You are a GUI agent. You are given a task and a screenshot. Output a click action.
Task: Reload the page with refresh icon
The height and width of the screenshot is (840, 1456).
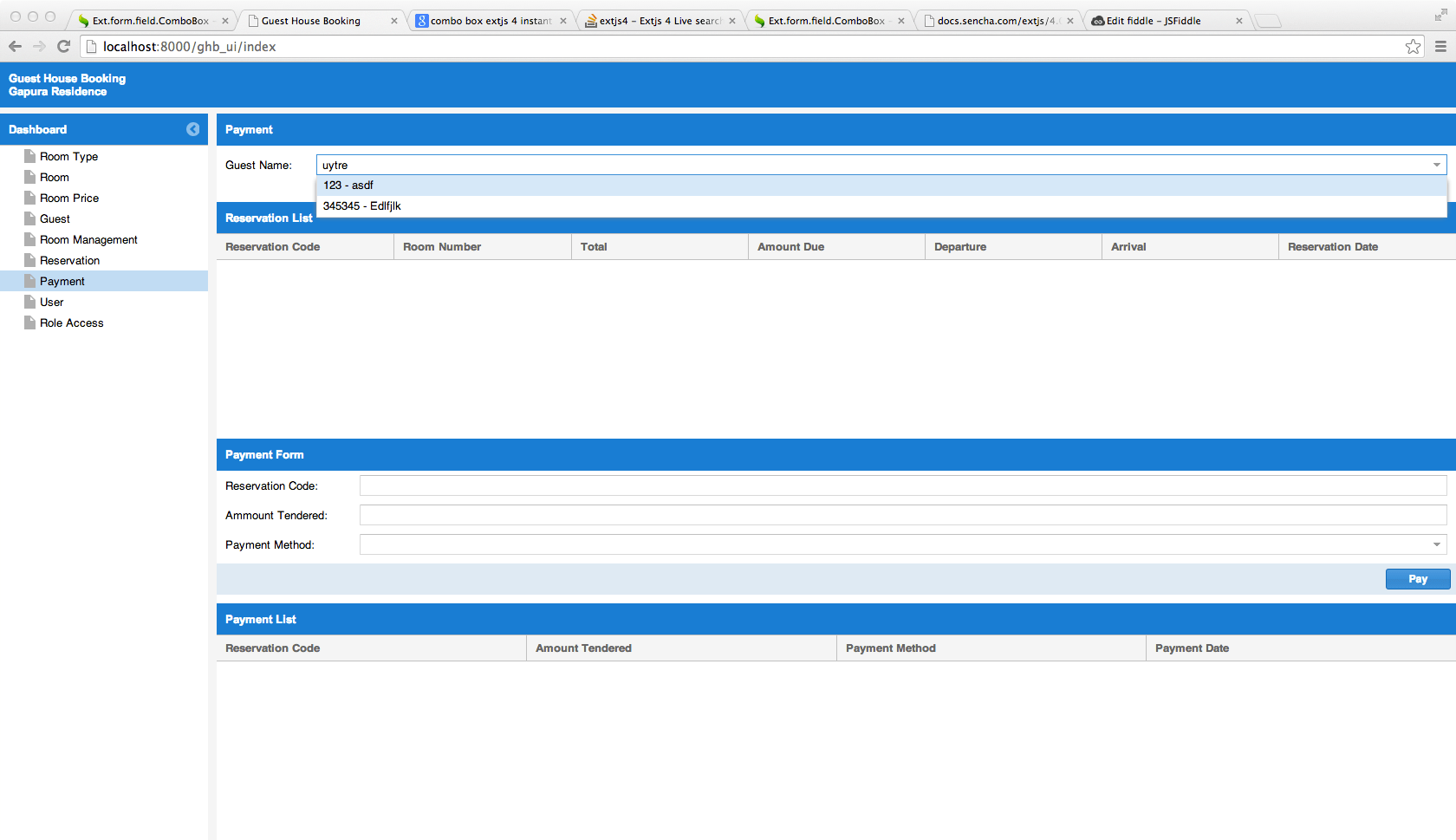[x=63, y=46]
